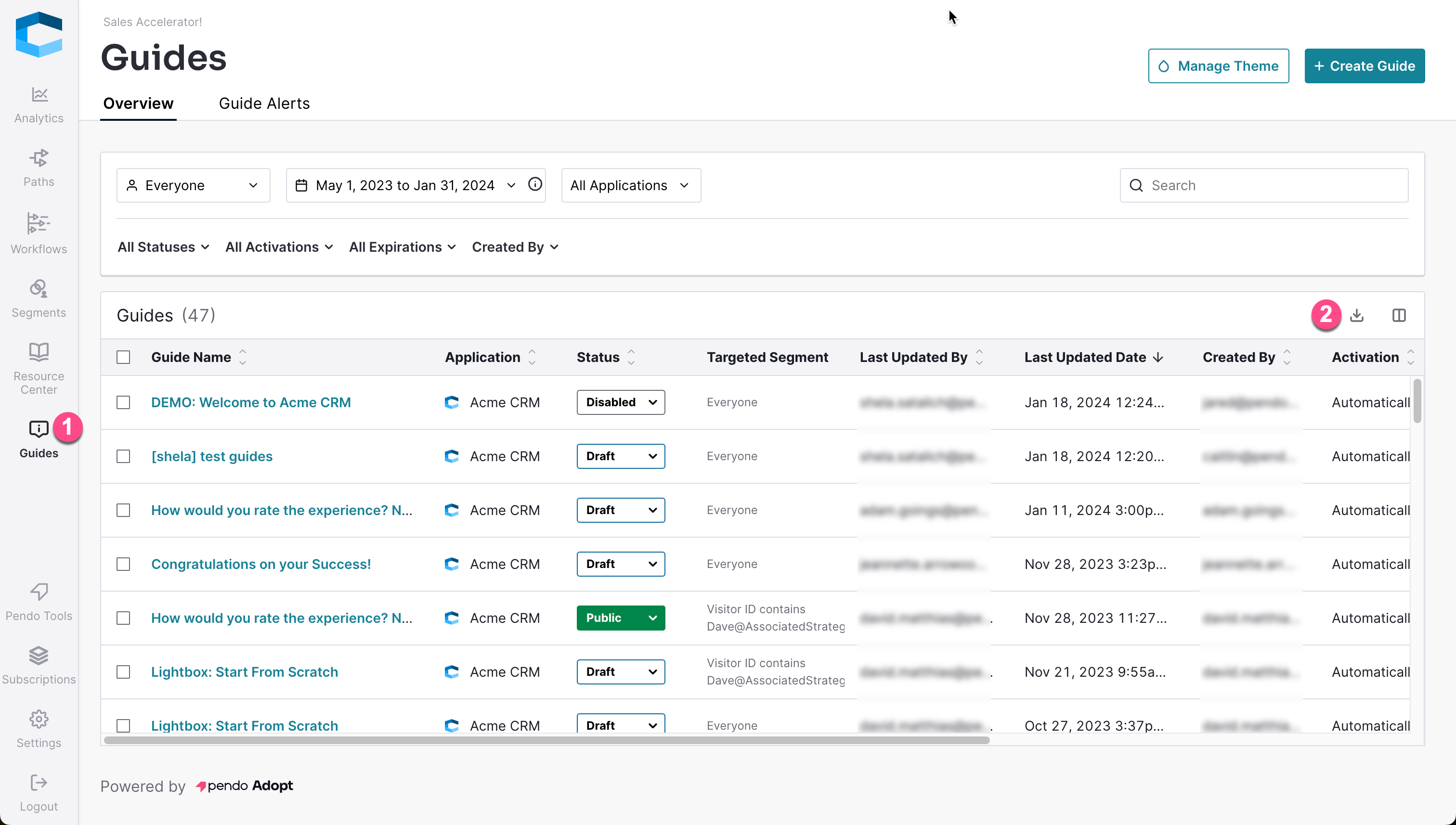
Task: Sort the table by Guide Name
Action: tap(243, 357)
